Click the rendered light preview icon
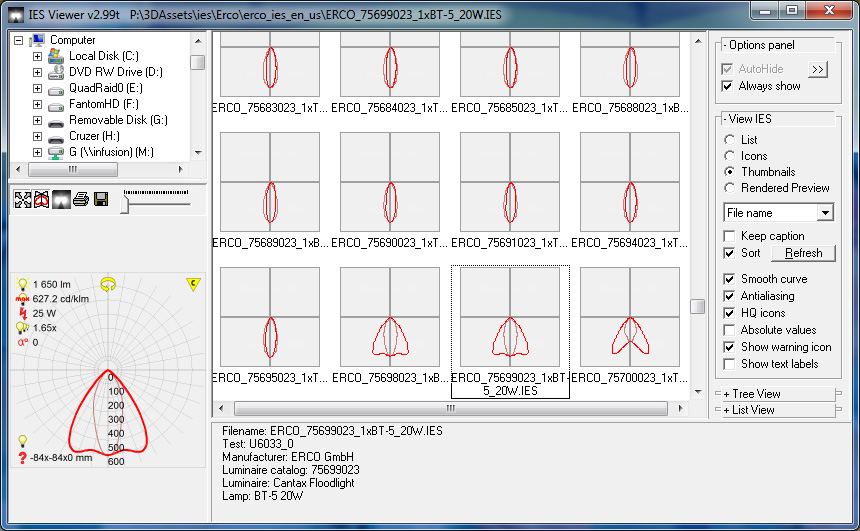The image size is (860, 531). 61,200
